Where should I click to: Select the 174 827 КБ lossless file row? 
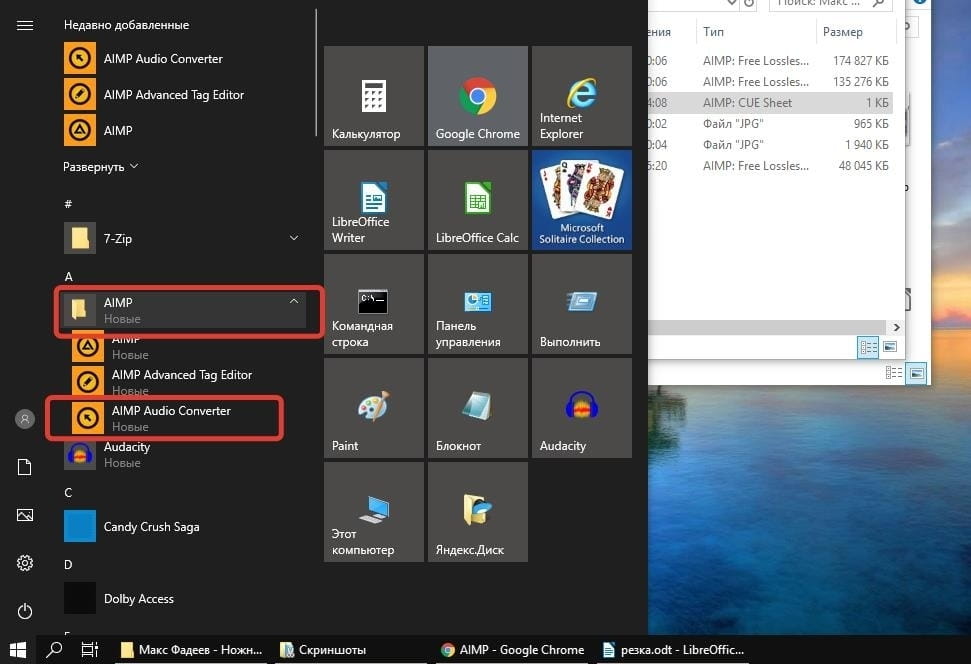(770, 61)
